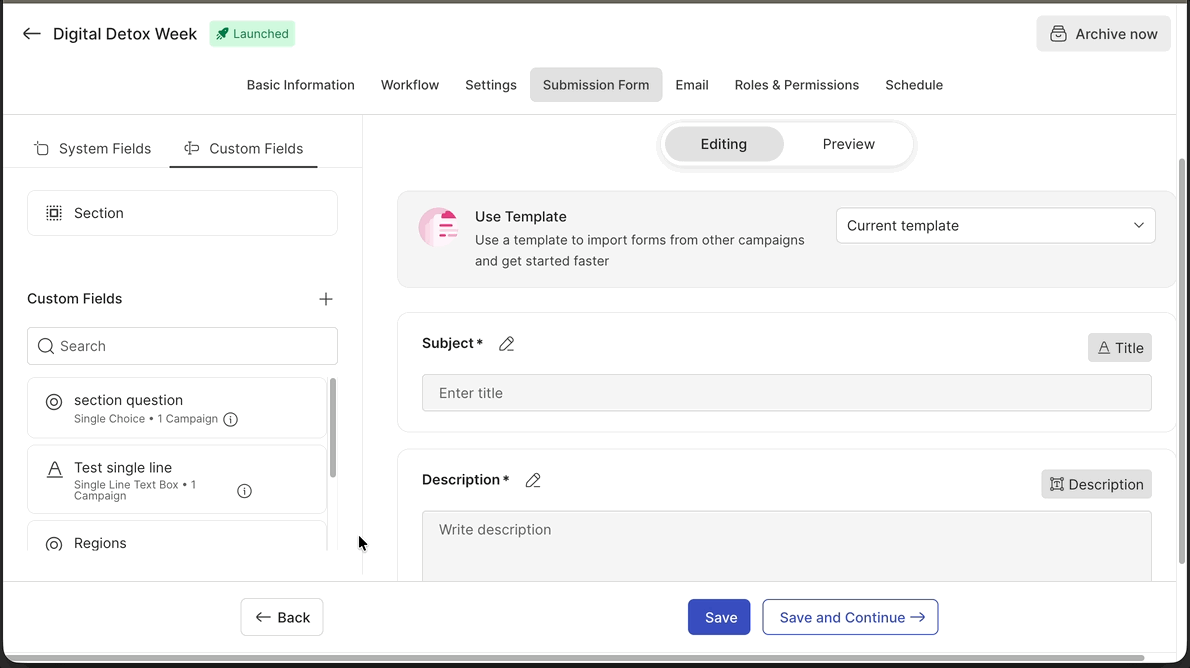The width and height of the screenshot is (1190, 668).
Task: Click info icon on section question field
Action: click(231, 420)
